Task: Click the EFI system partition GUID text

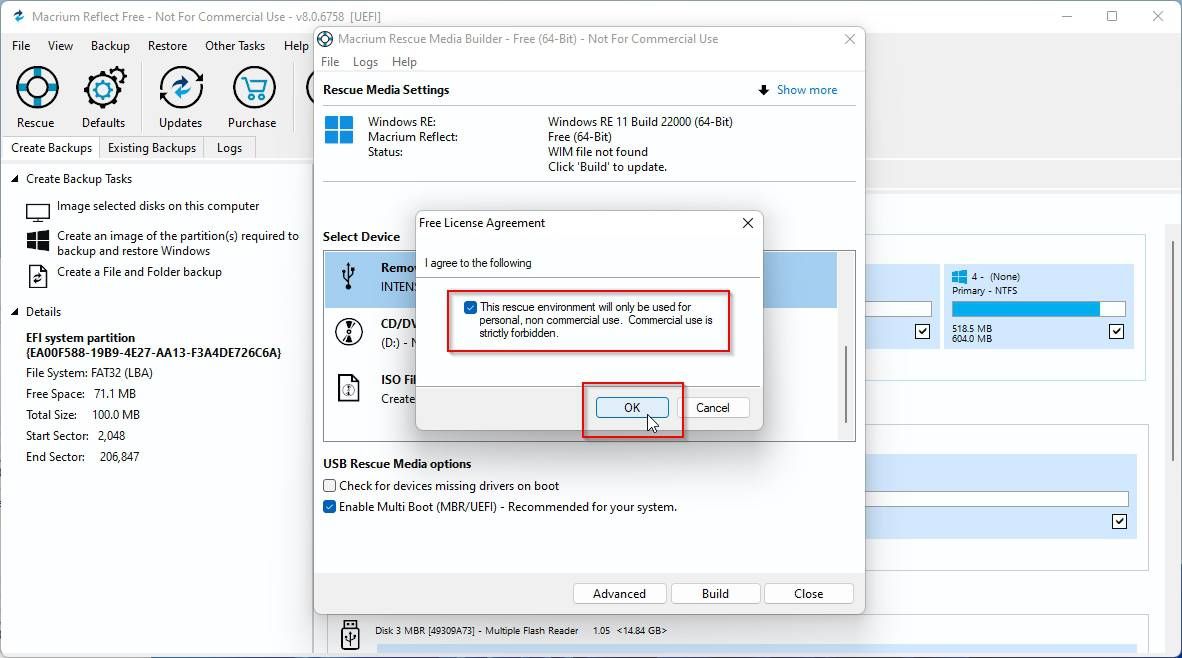Action: click(x=153, y=353)
